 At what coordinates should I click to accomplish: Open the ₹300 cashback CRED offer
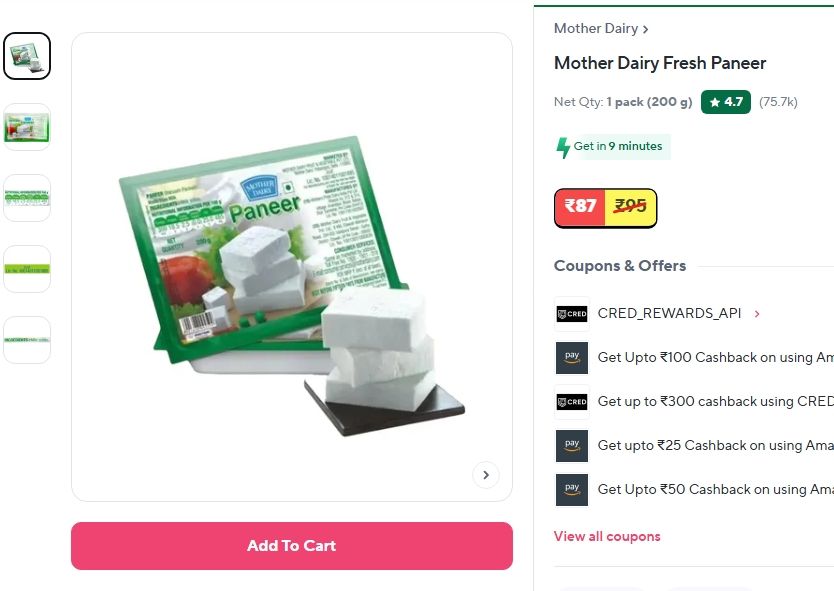(715, 402)
